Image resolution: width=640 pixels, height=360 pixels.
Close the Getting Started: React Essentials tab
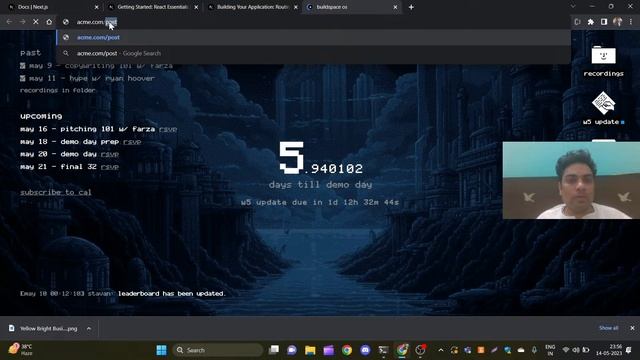click(196, 7)
